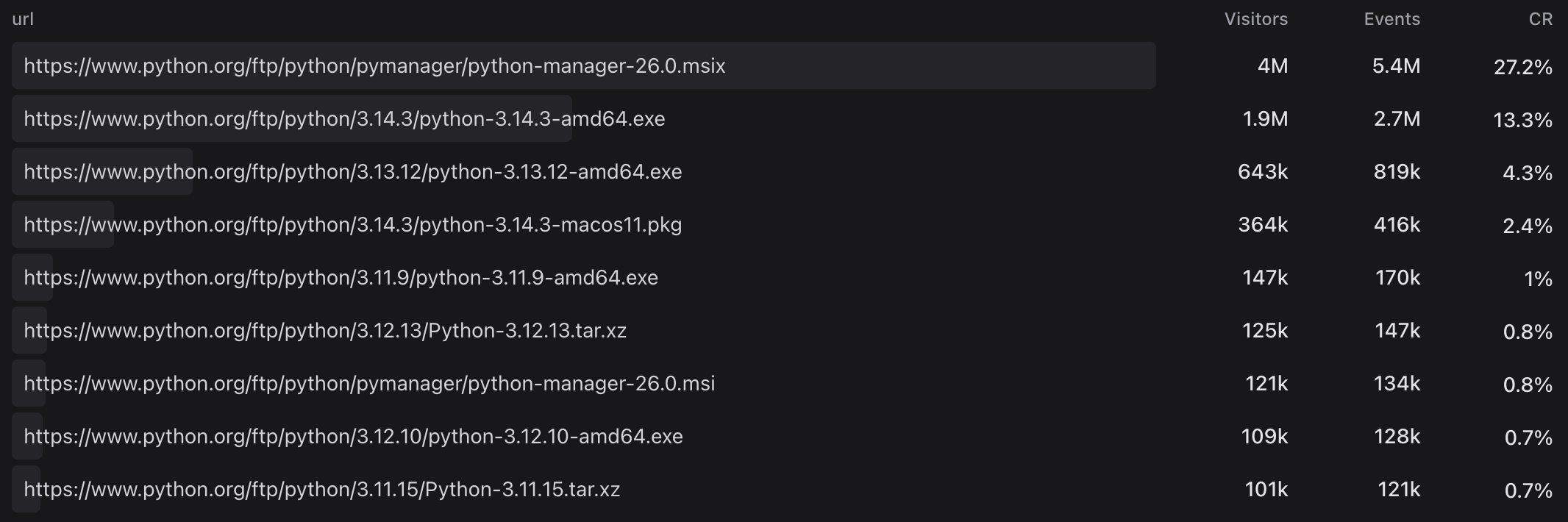Viewport: 1568px width, 522px height.
Task: Open the Python-3.12.13.tar.xz link
Action: click(325, 331)
